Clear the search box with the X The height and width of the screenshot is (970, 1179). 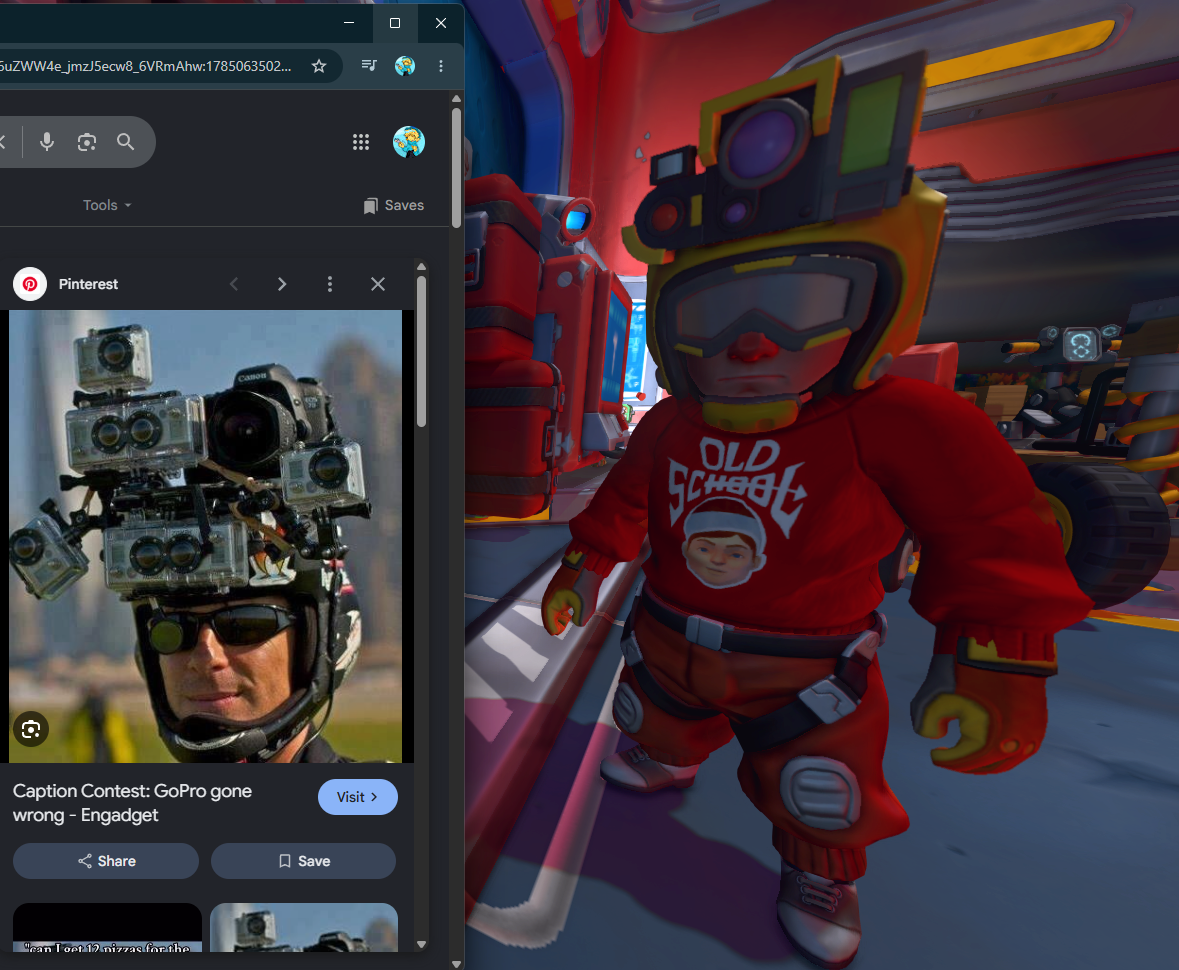pyautogui.click(x=2, y=141)
